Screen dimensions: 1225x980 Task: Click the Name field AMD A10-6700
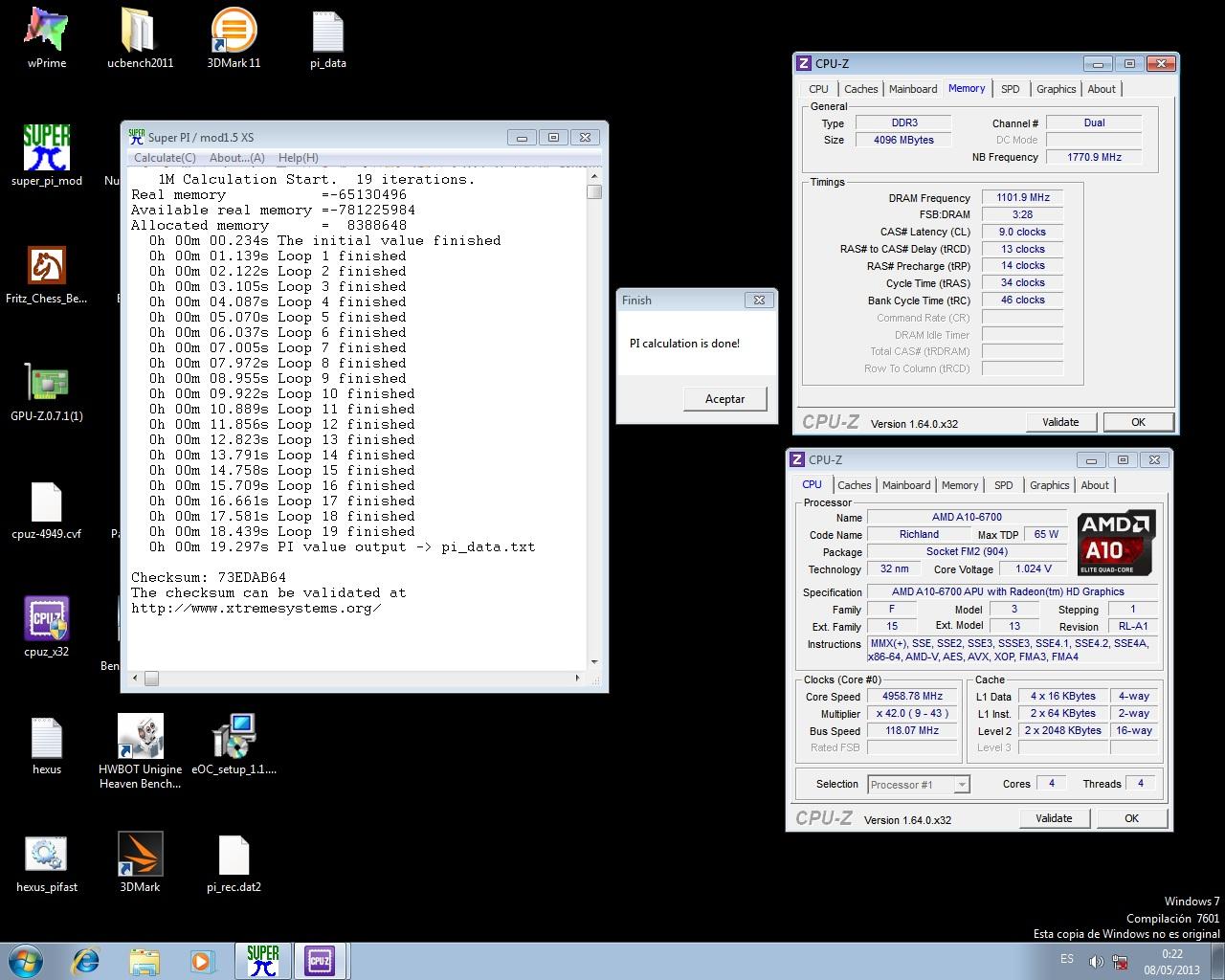point(967,517)
